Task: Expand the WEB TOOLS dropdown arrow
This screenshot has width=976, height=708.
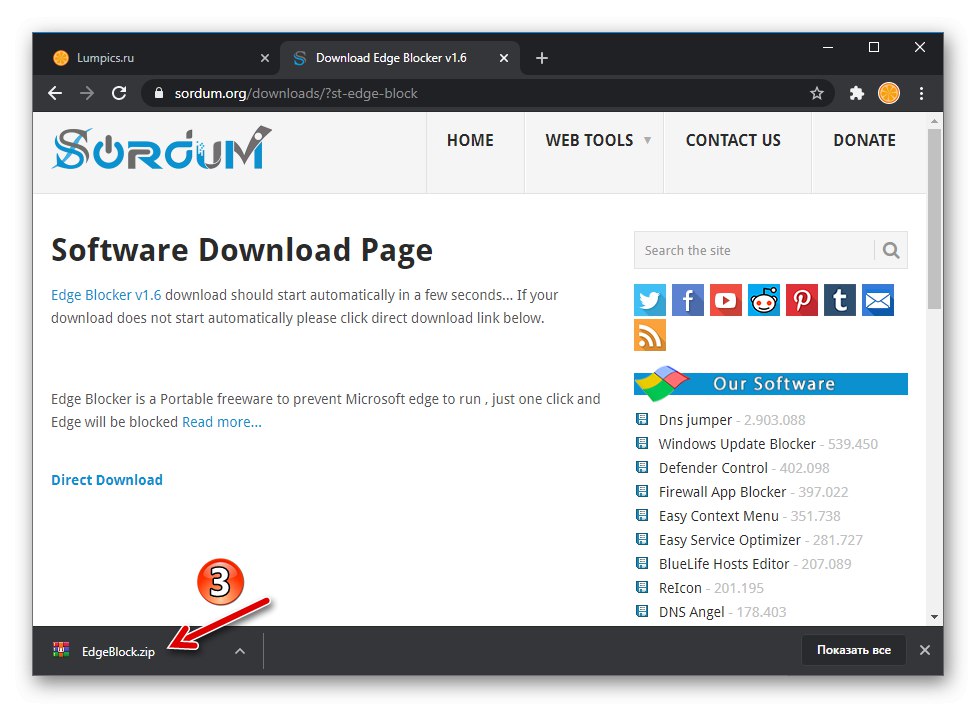Action: click(647, 140)
